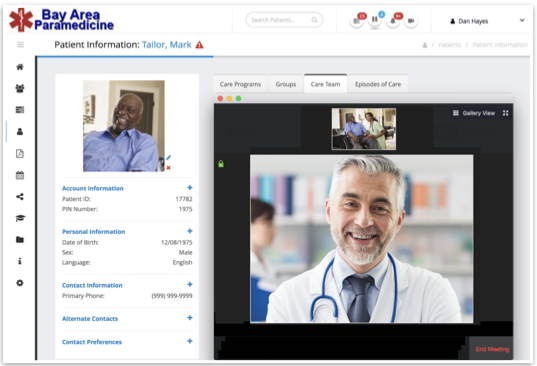Select small patient video thumbnail
Screen dimensions: 537x366
coord(364,129)
